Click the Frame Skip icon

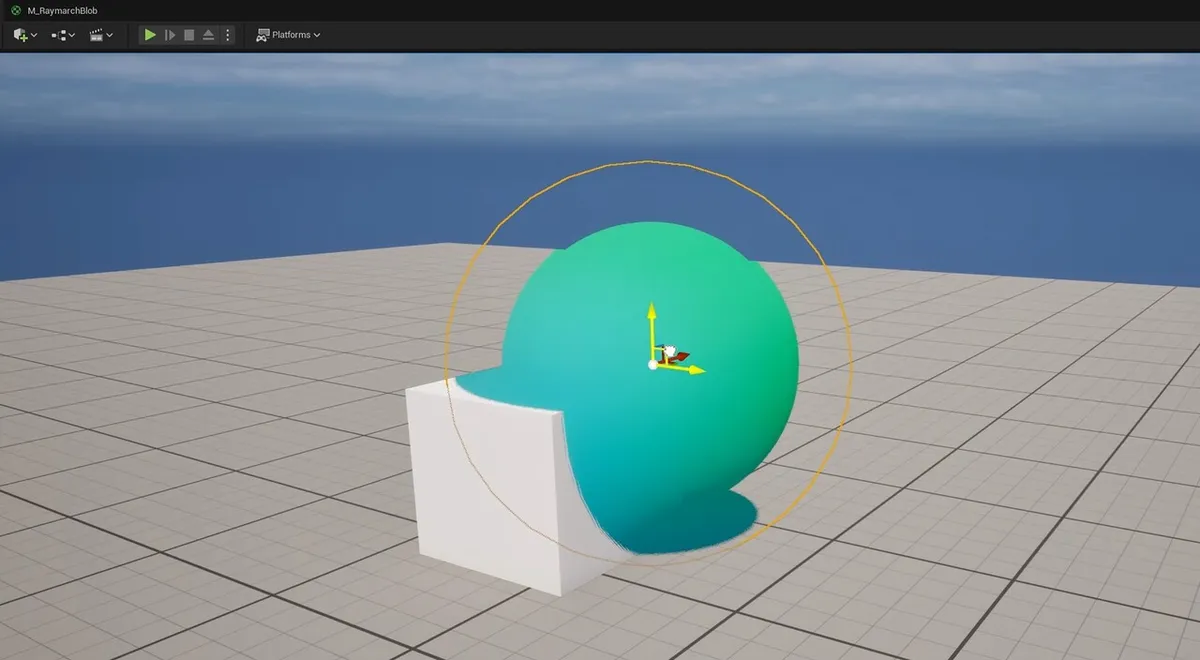click(170, 34)
